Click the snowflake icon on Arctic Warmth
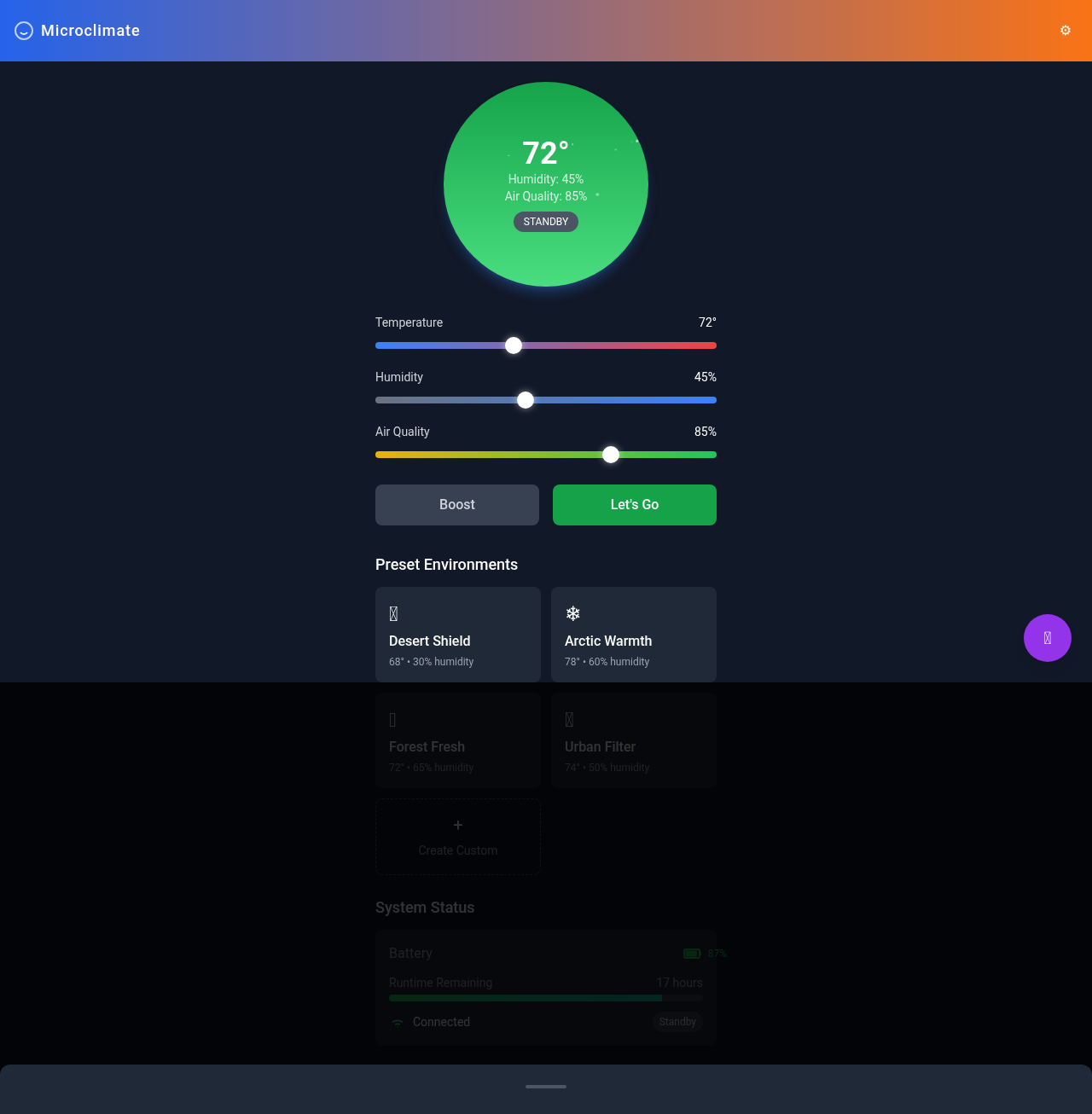The width and height of the screenshot is (1092, 1114). [x=572, y=612]
